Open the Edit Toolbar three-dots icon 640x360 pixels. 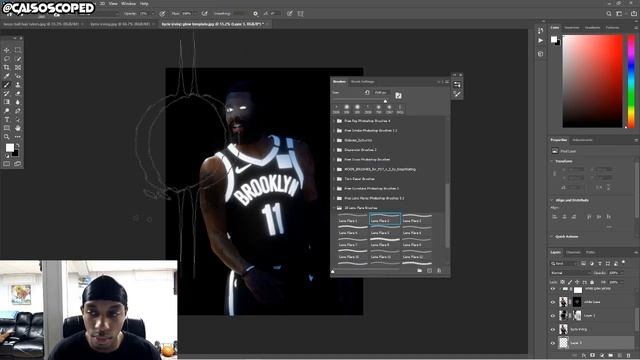[18, 137]
